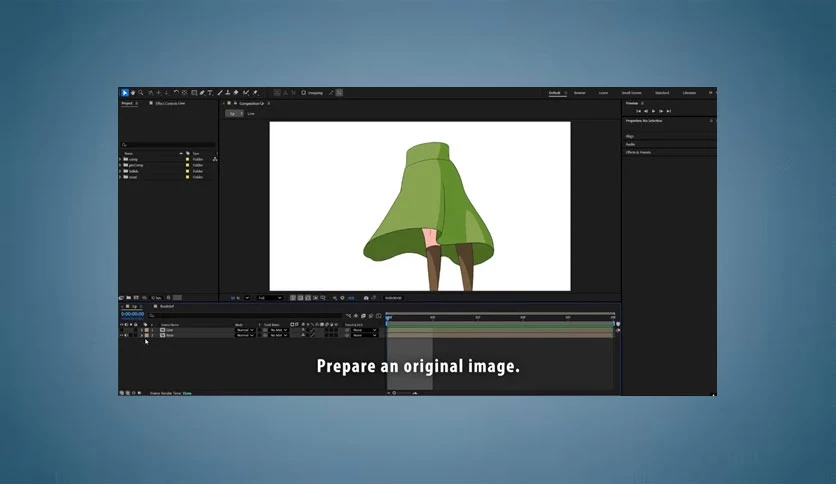Image resolution: width=836 pixels, height=484 pixels.
Task: Open Parent dropdown for Base layer
Action: pyautogui.click(x=365, y=336)
